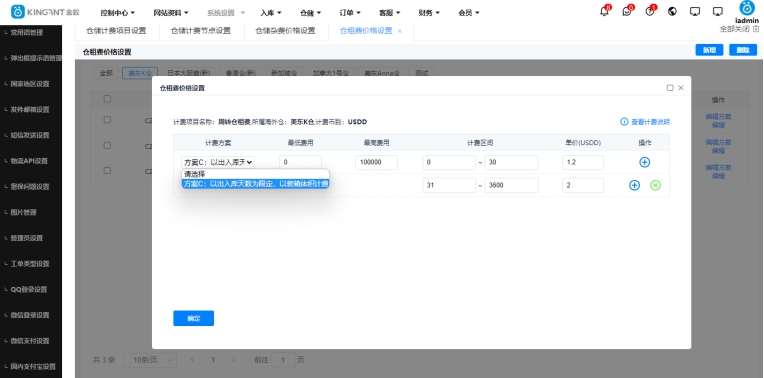Image resolution: width=764 pixels, height=378 pixels.
Task: Expand the 仓储 top menu
Action: (x=310, y=13)
